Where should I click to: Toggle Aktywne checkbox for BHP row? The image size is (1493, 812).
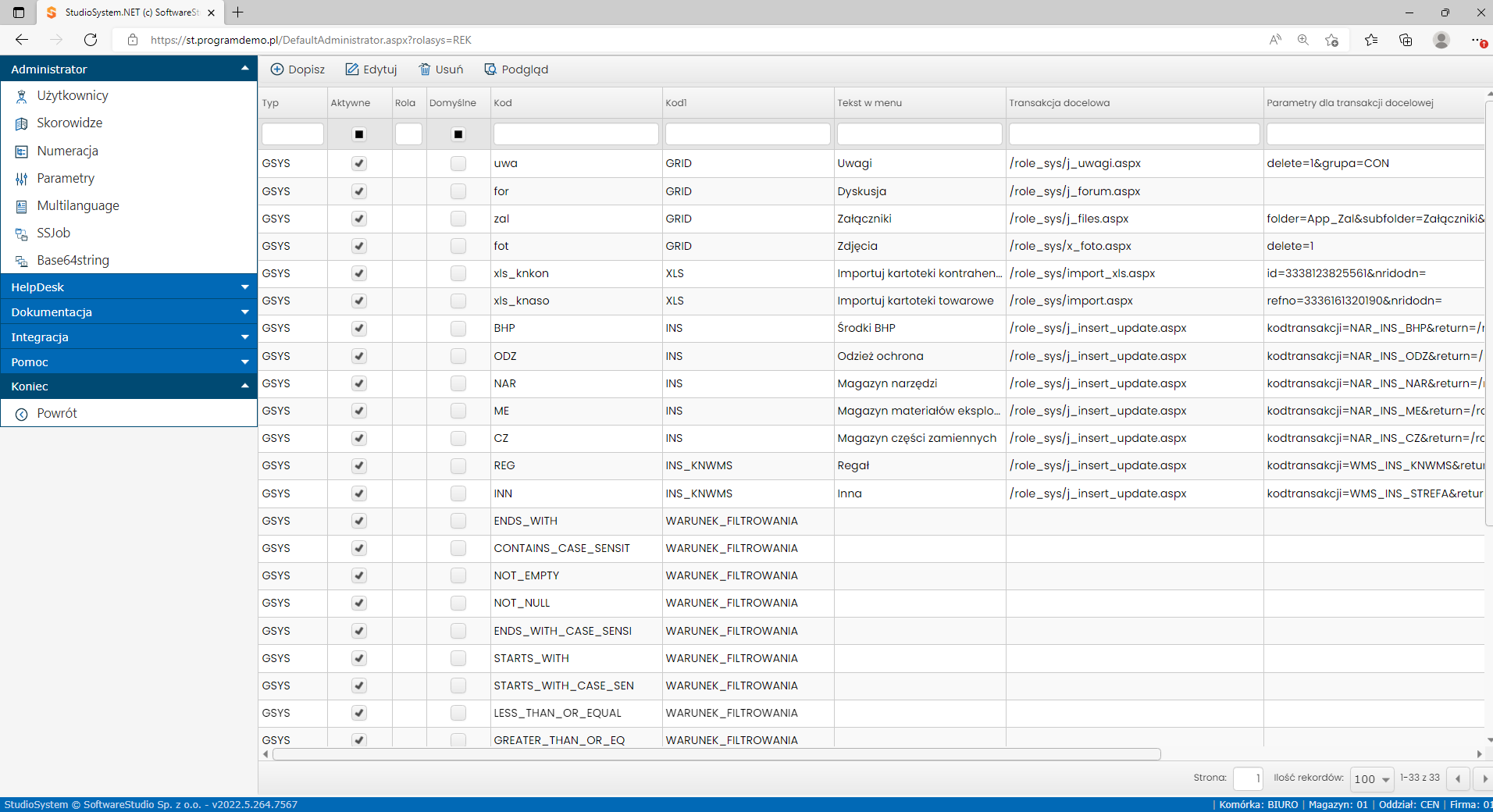pos(359,328)
